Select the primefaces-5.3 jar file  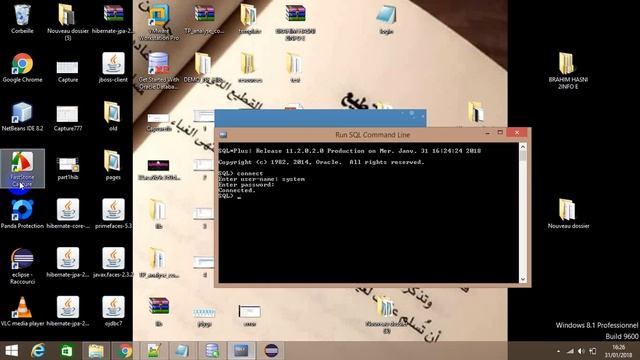113,214
